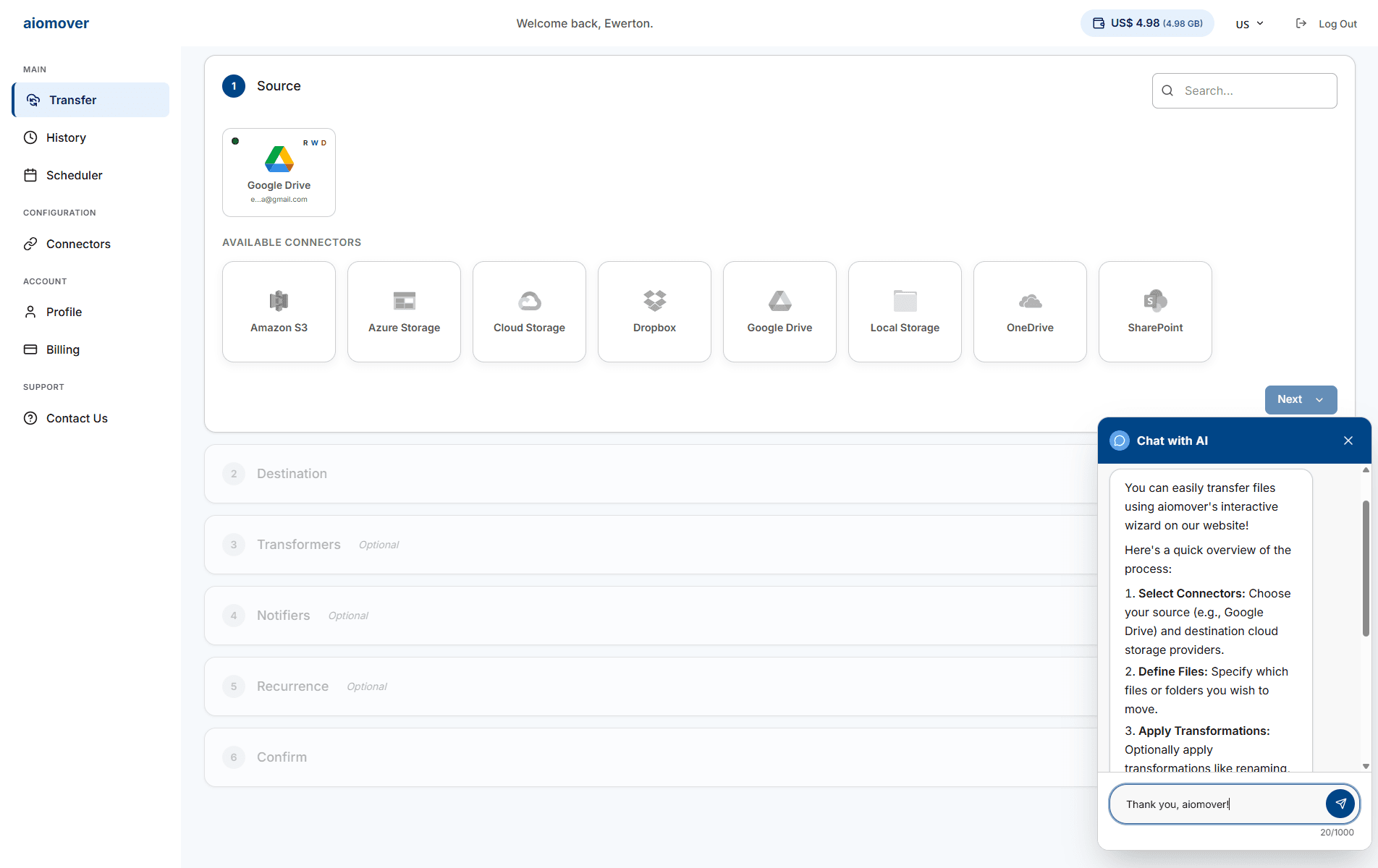
Task: Open the US country dropdown
Action: [x=1249, y=23]
